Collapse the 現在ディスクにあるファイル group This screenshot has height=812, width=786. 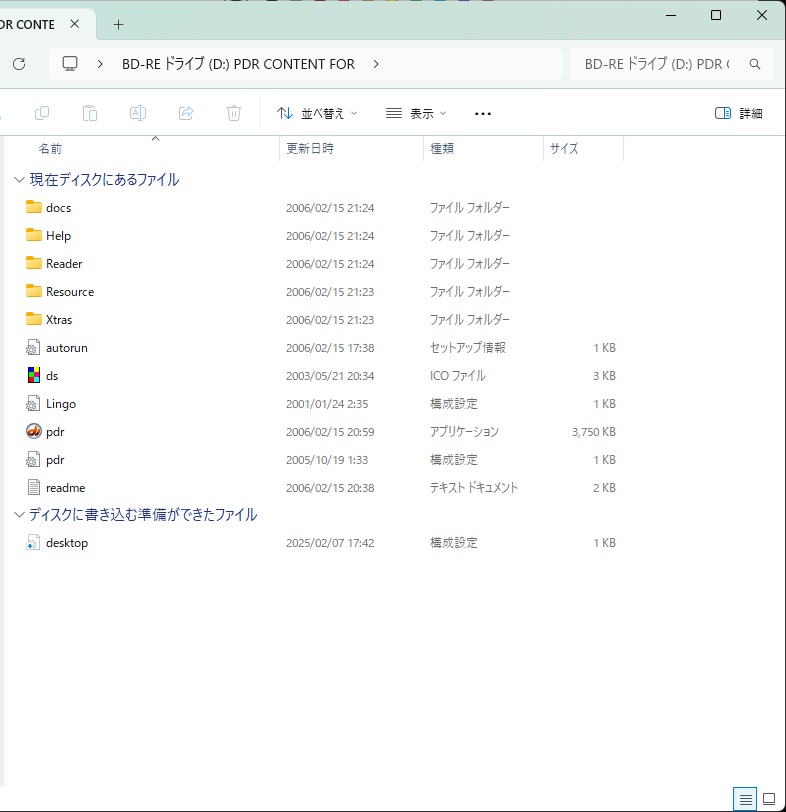click(x=19, y=180)
